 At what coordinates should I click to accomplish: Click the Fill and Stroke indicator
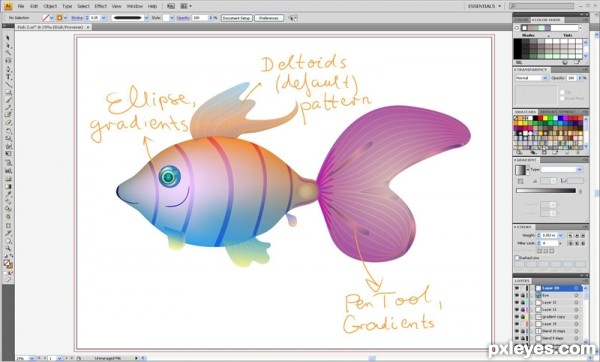[x=8, y=264]
